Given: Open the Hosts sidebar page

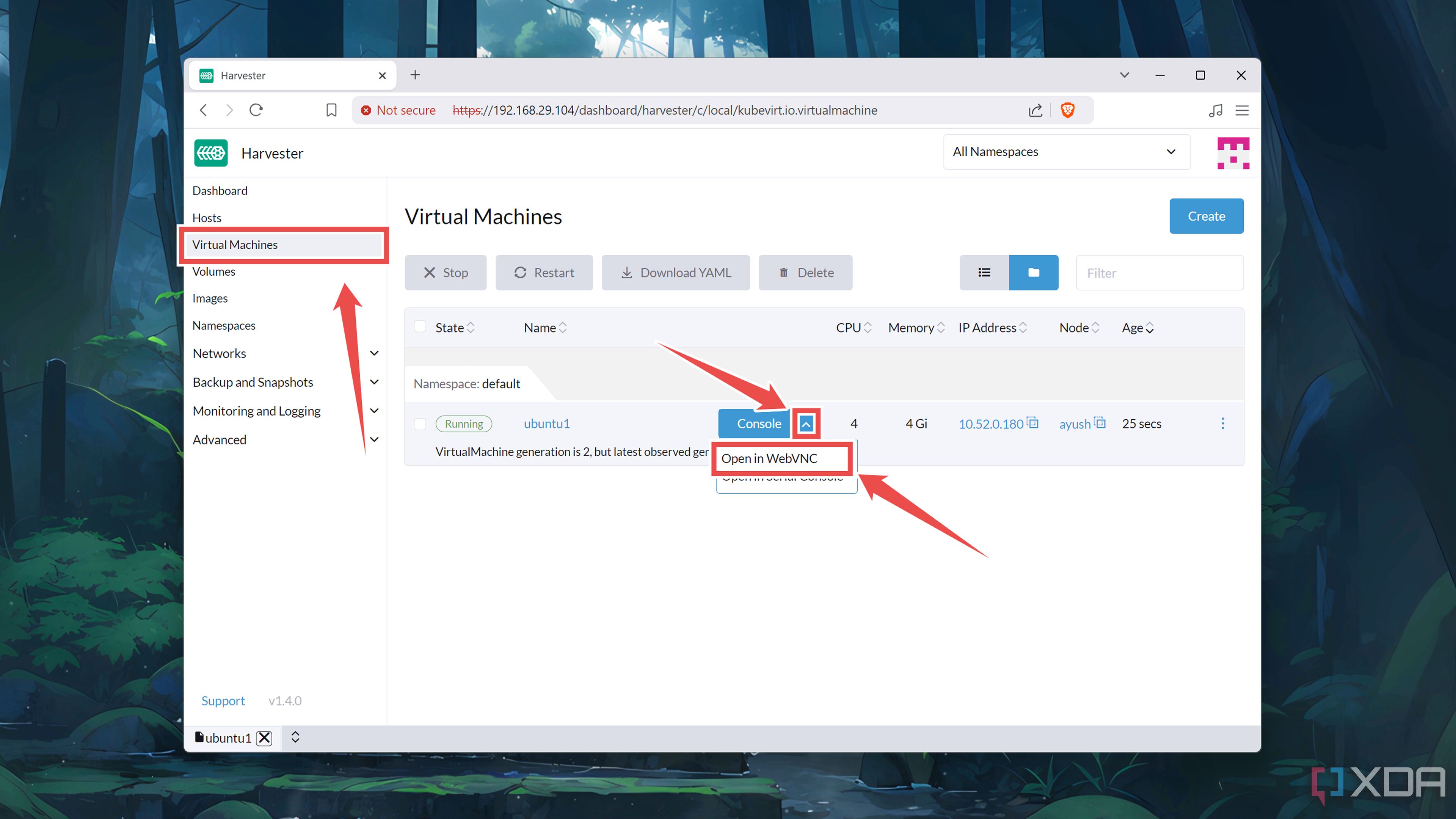Looking at the screenshot, I should tap(207, 218).
